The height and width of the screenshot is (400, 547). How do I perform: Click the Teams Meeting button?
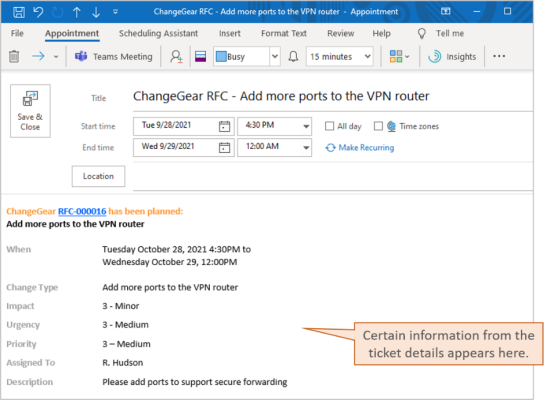[x=114, y=56]
